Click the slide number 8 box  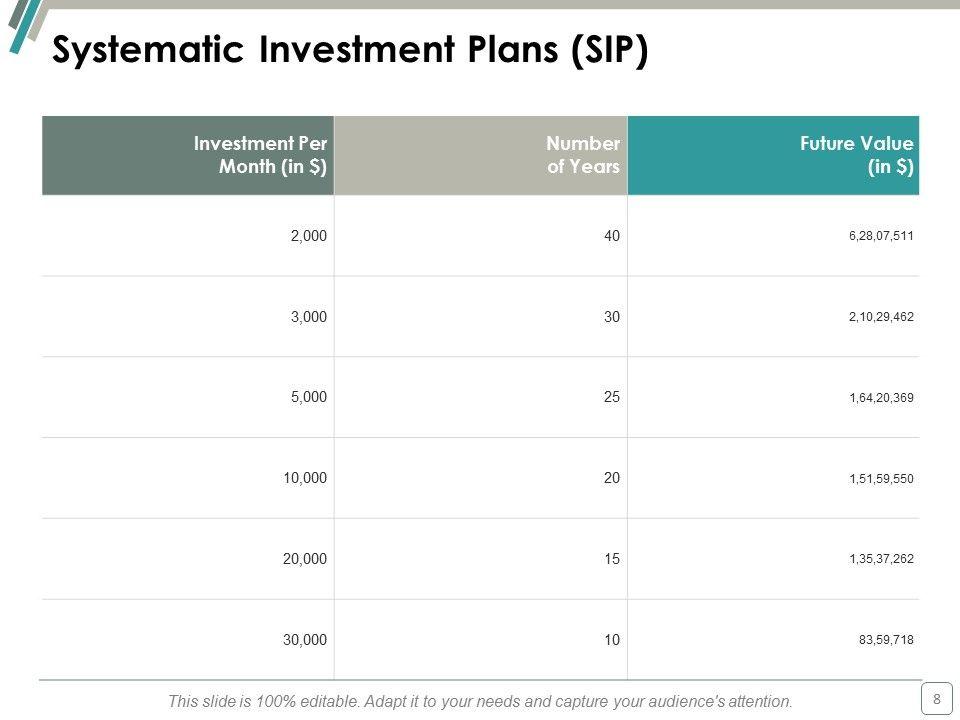pyautogui.click(x=936, y=699)
